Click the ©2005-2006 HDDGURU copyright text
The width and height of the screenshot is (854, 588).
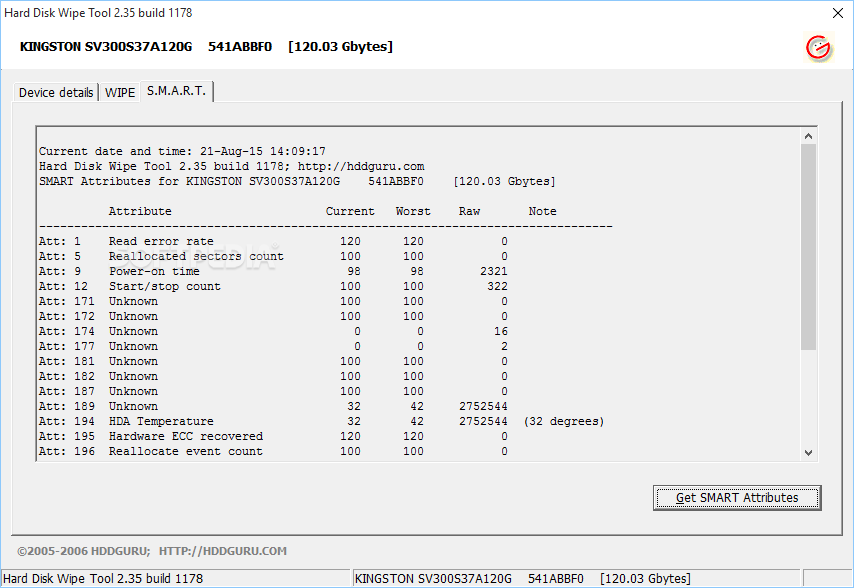(83, 551)
